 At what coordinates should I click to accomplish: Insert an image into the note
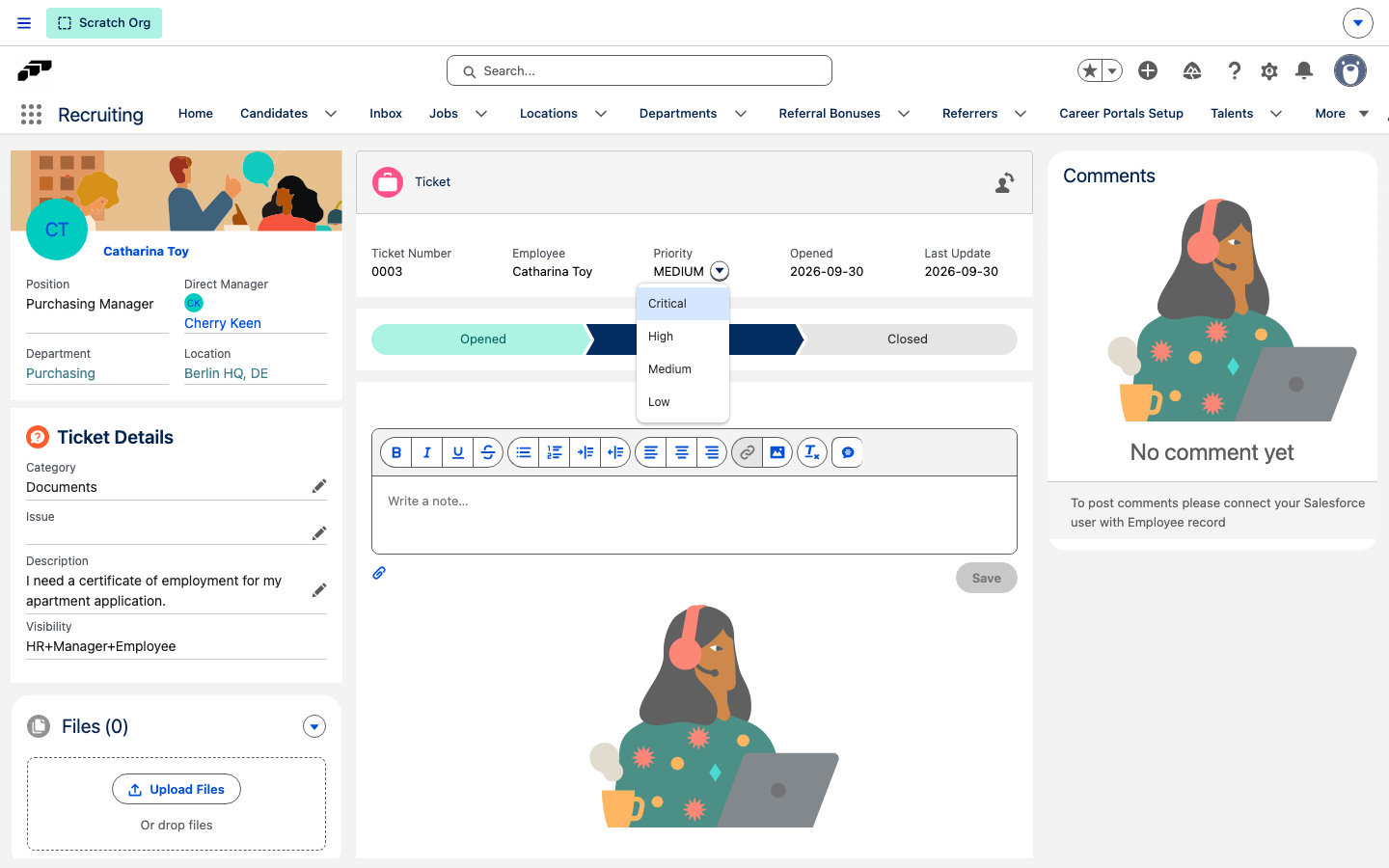777,452
